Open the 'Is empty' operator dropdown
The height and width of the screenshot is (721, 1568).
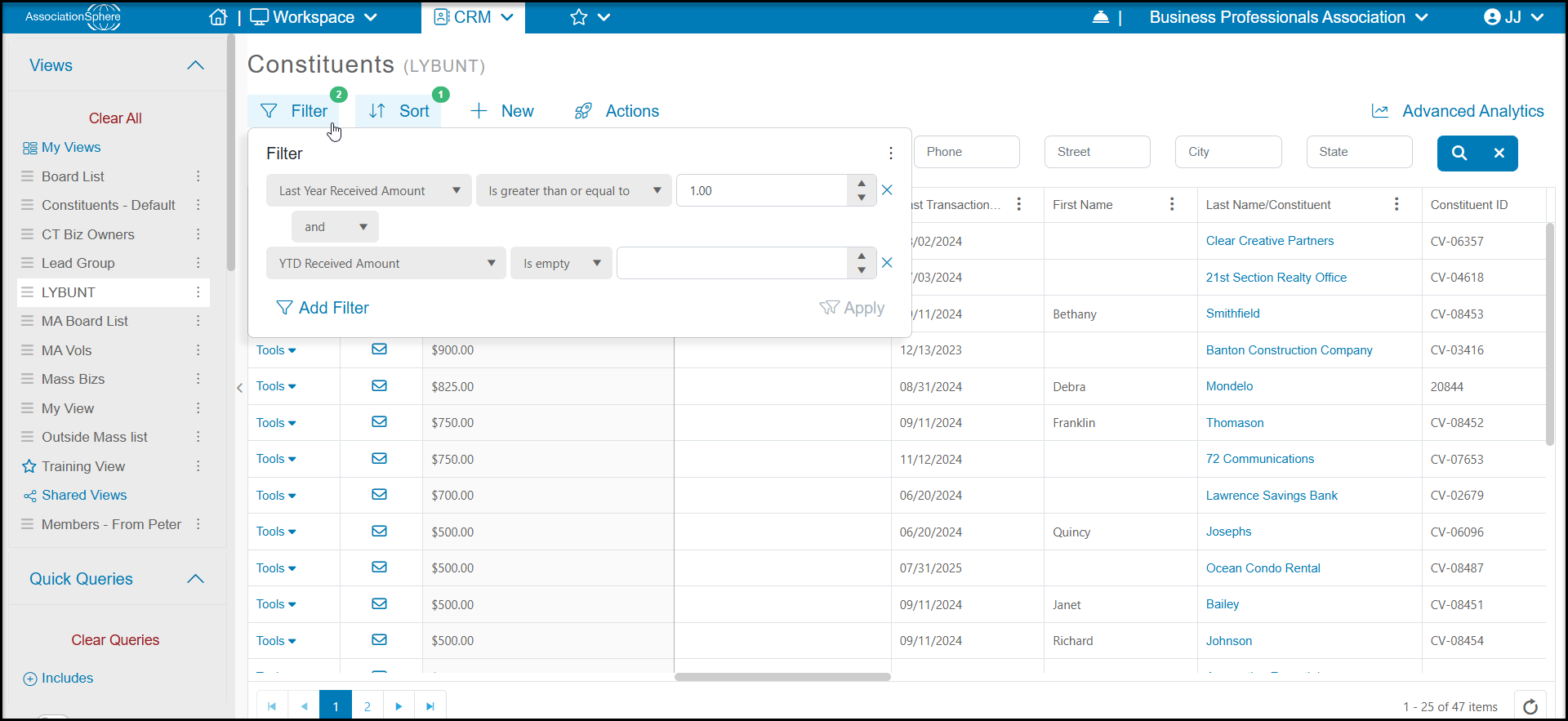coord(561,263)
